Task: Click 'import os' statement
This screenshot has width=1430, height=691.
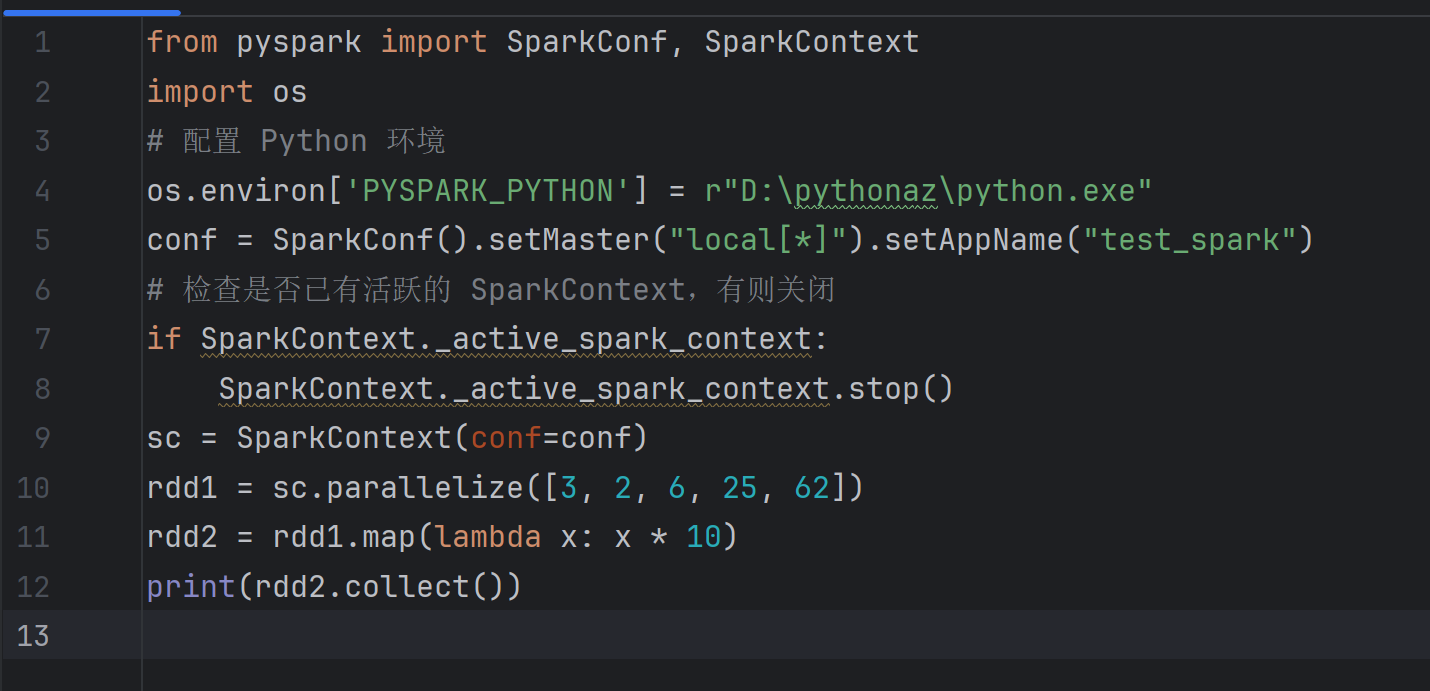Action: click(x=227, y=92)
